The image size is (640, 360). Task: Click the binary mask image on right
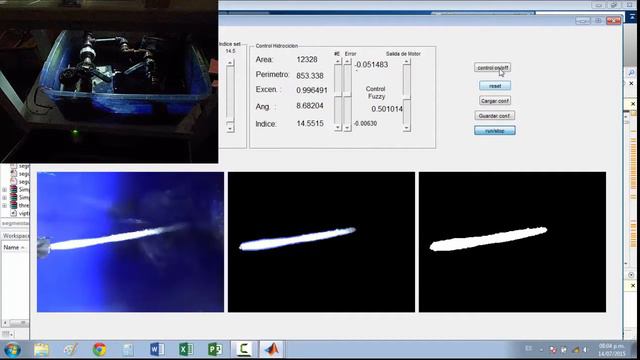click(512, 242)
